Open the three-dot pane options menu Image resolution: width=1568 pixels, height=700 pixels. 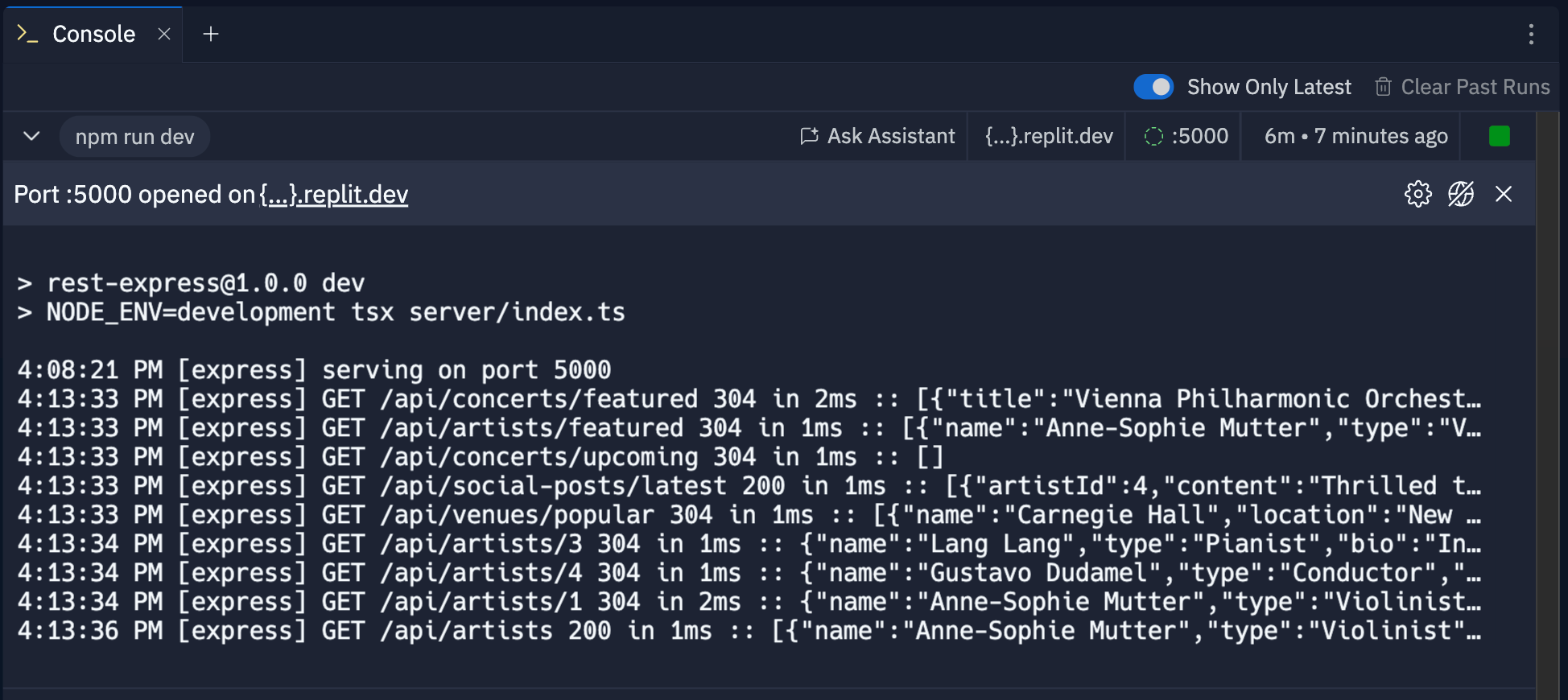point(1531,34)
